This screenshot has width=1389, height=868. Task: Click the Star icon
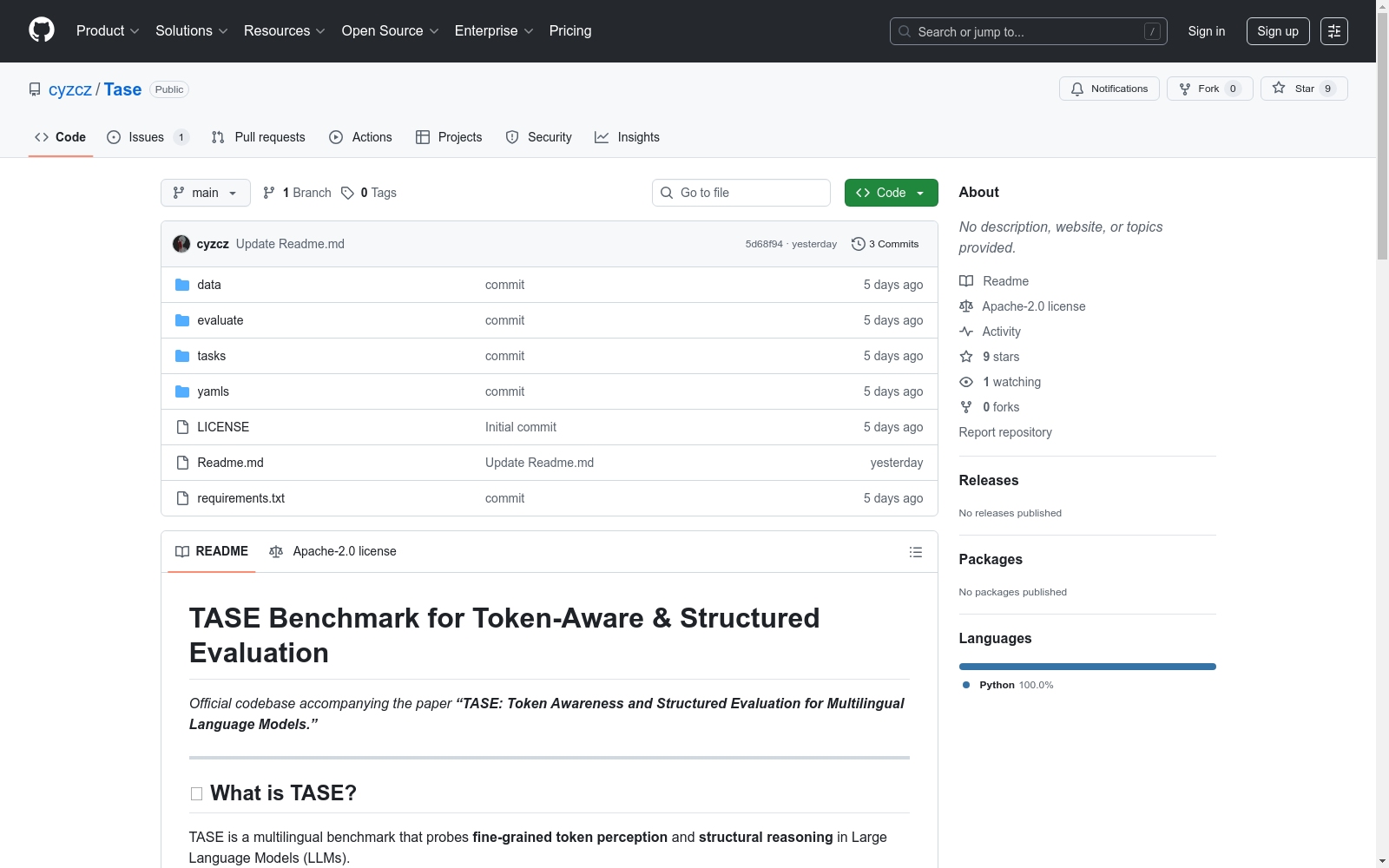(1279, 88)
